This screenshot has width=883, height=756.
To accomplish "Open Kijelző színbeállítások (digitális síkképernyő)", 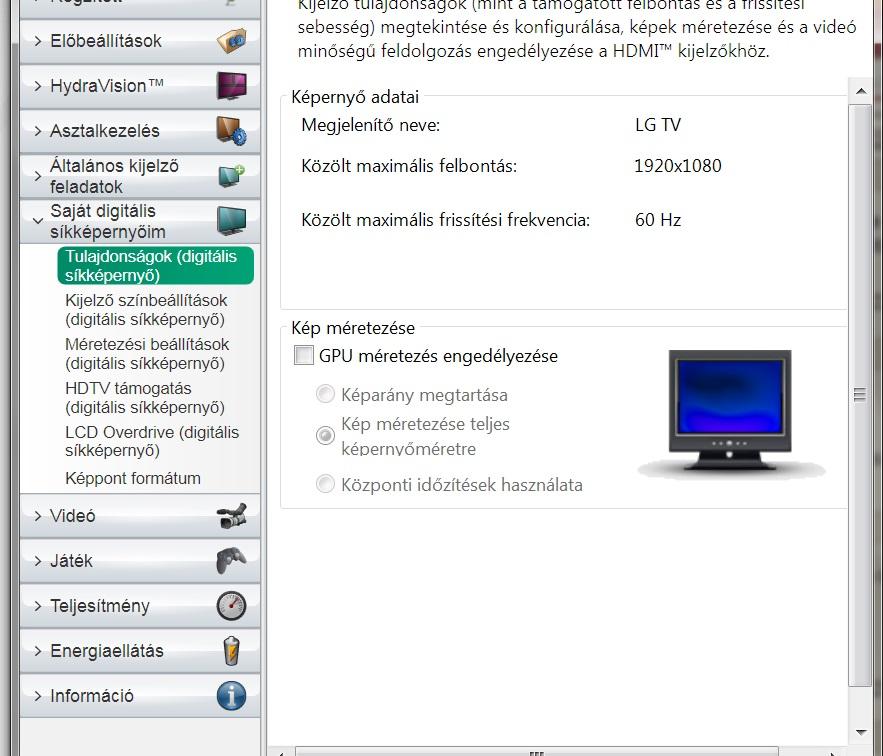I will [x=146, y=309].
